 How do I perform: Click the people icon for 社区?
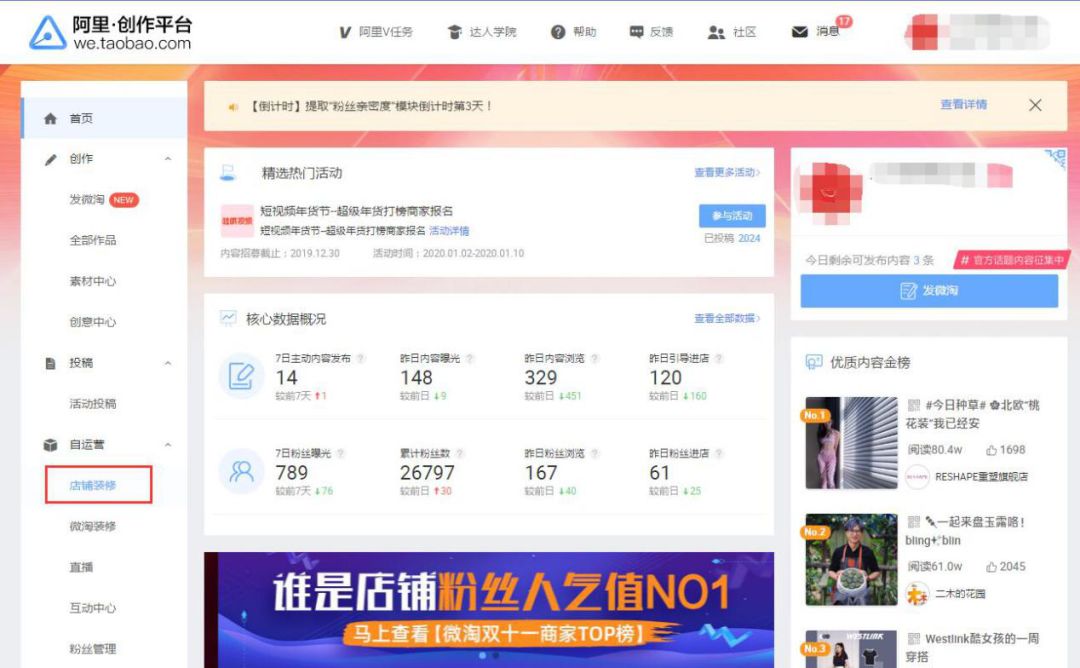click(x=716, y=32)
